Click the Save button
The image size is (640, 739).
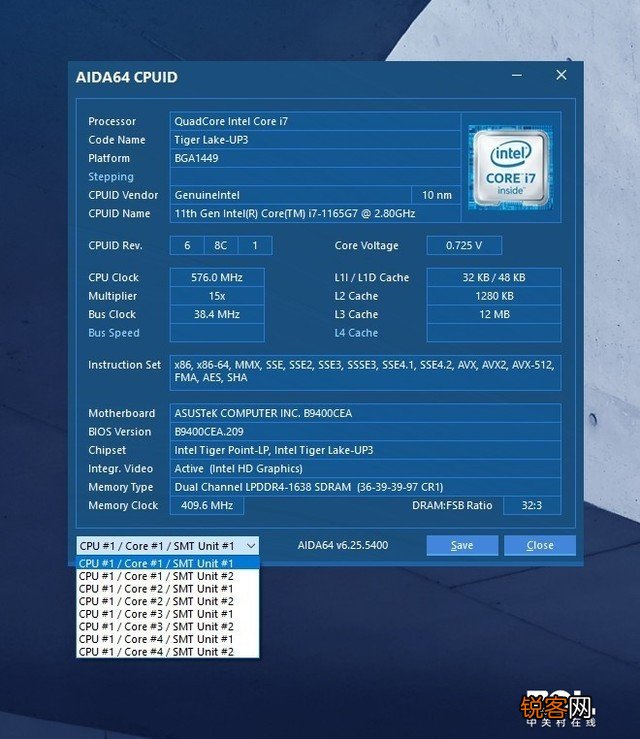[462, 545]
